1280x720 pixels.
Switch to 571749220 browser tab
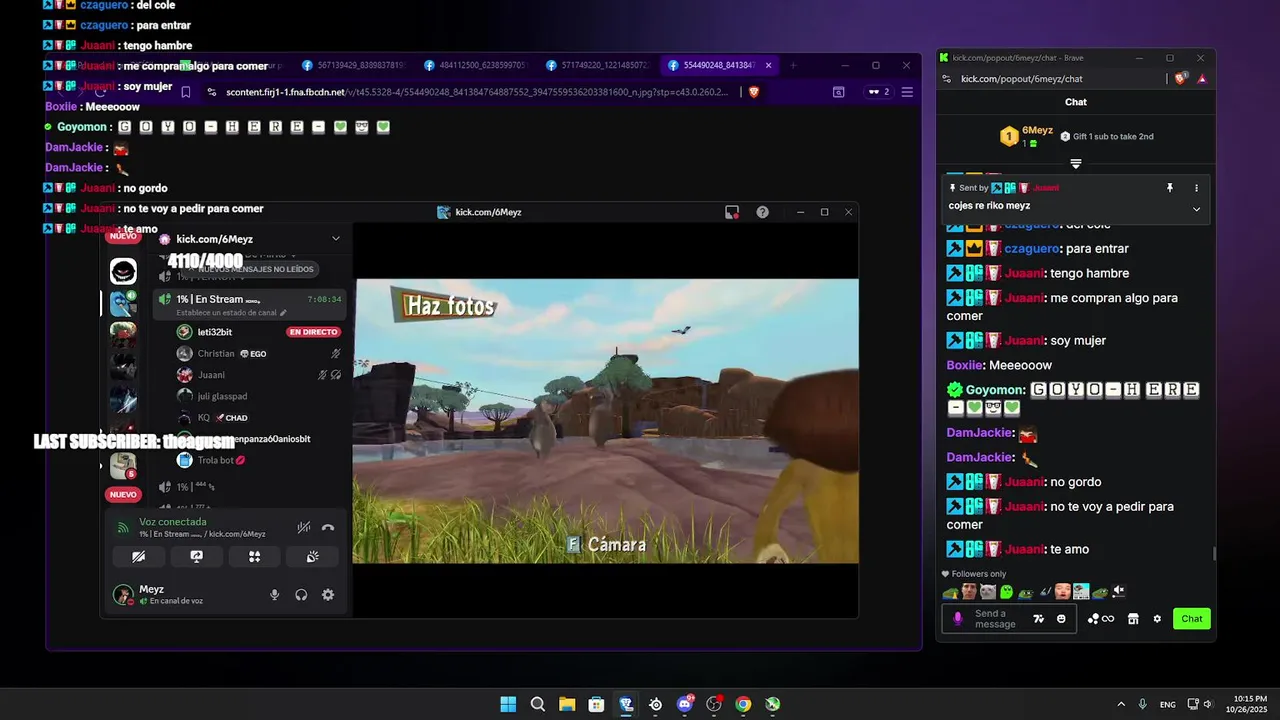coord(597,65)
